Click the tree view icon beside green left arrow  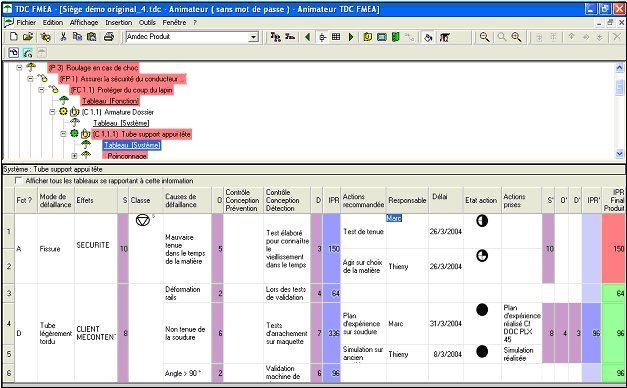pos(322,37)
